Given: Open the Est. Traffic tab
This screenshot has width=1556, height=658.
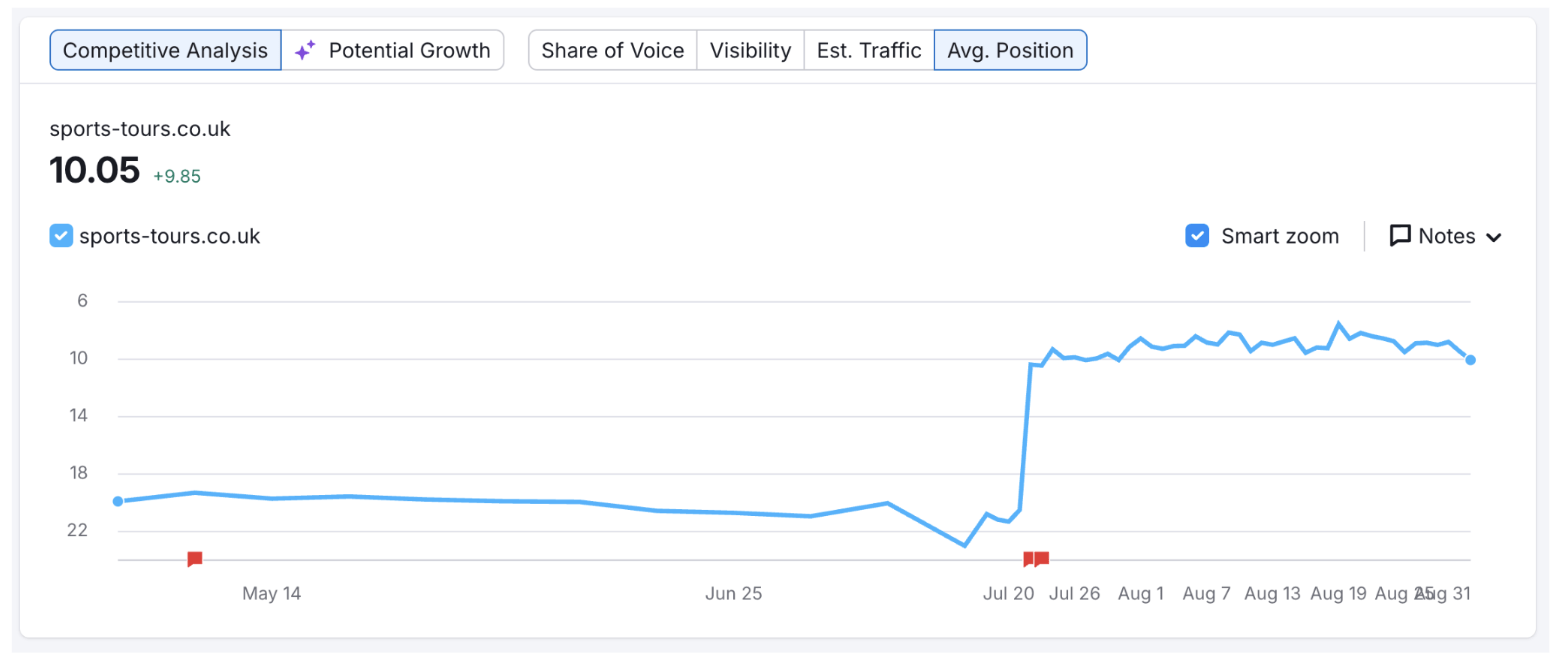Looking at the screenshot, I should click(868, 49).
